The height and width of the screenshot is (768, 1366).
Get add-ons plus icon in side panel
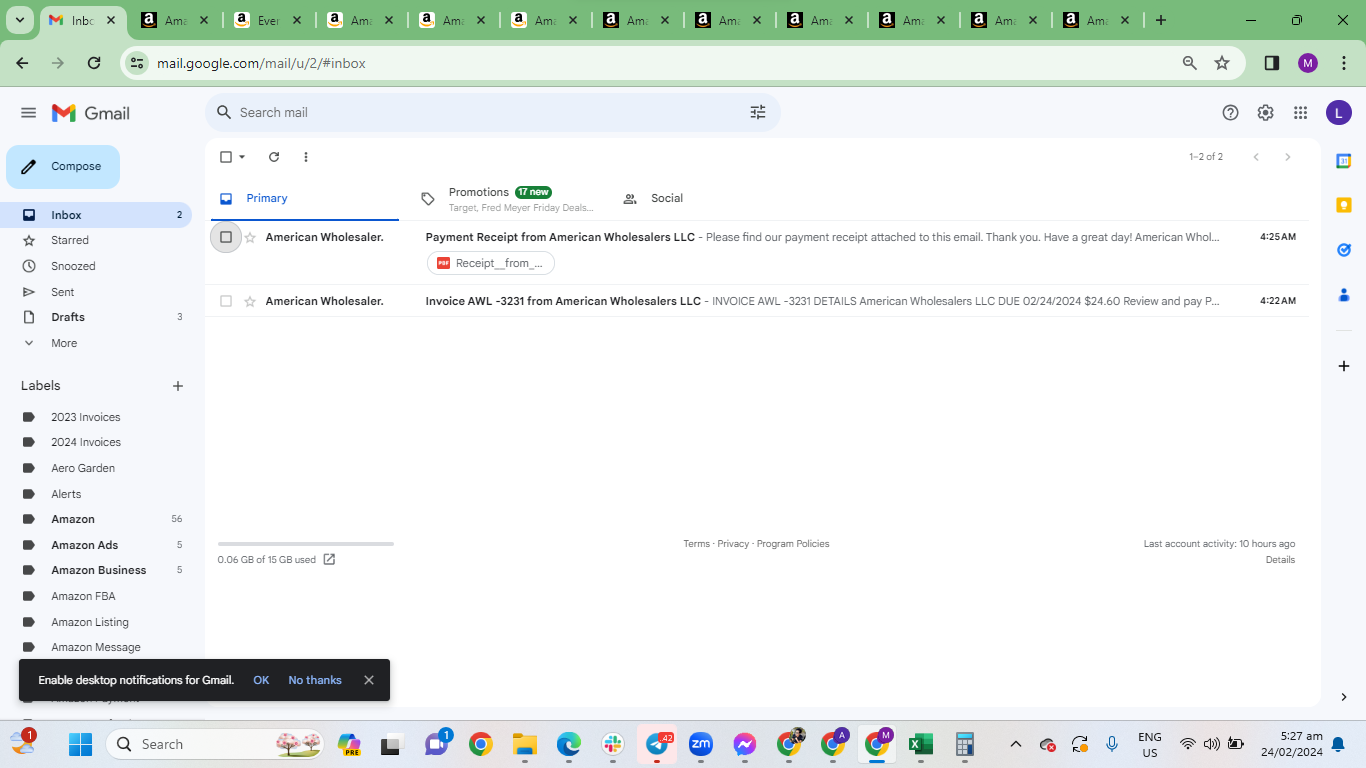coord(1344,366)
